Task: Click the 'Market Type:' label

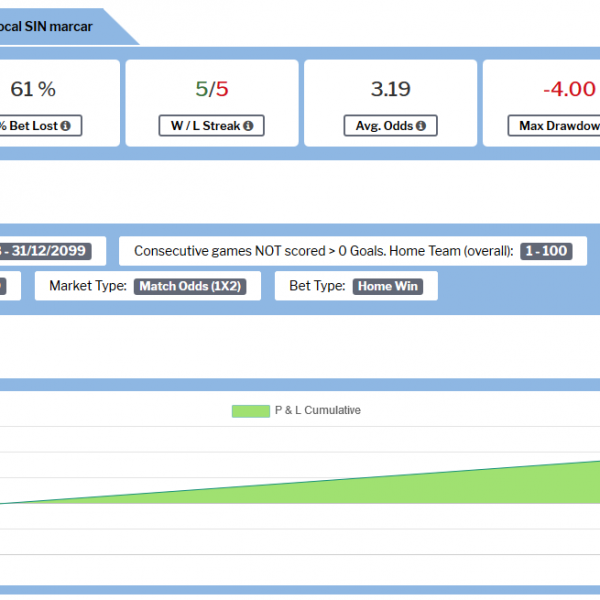Action: point(88,286)
